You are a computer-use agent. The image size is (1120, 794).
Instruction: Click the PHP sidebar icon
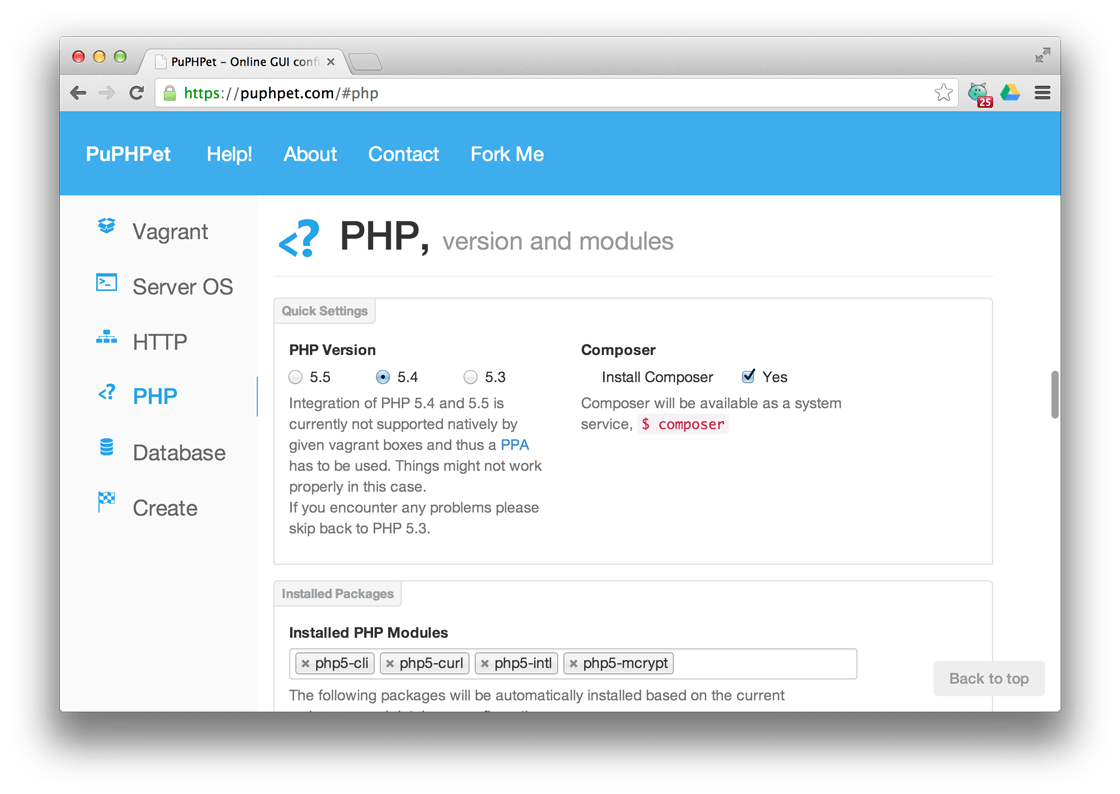click(x=106, y=393)
